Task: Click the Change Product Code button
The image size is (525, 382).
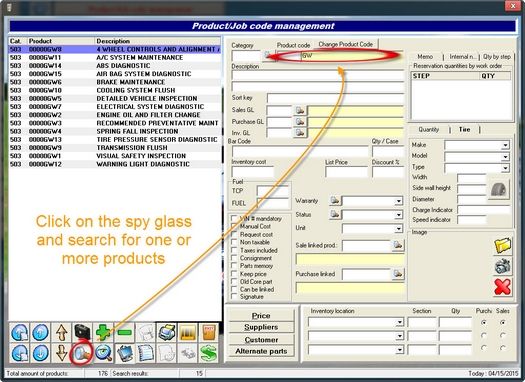Action: (346, 44)
